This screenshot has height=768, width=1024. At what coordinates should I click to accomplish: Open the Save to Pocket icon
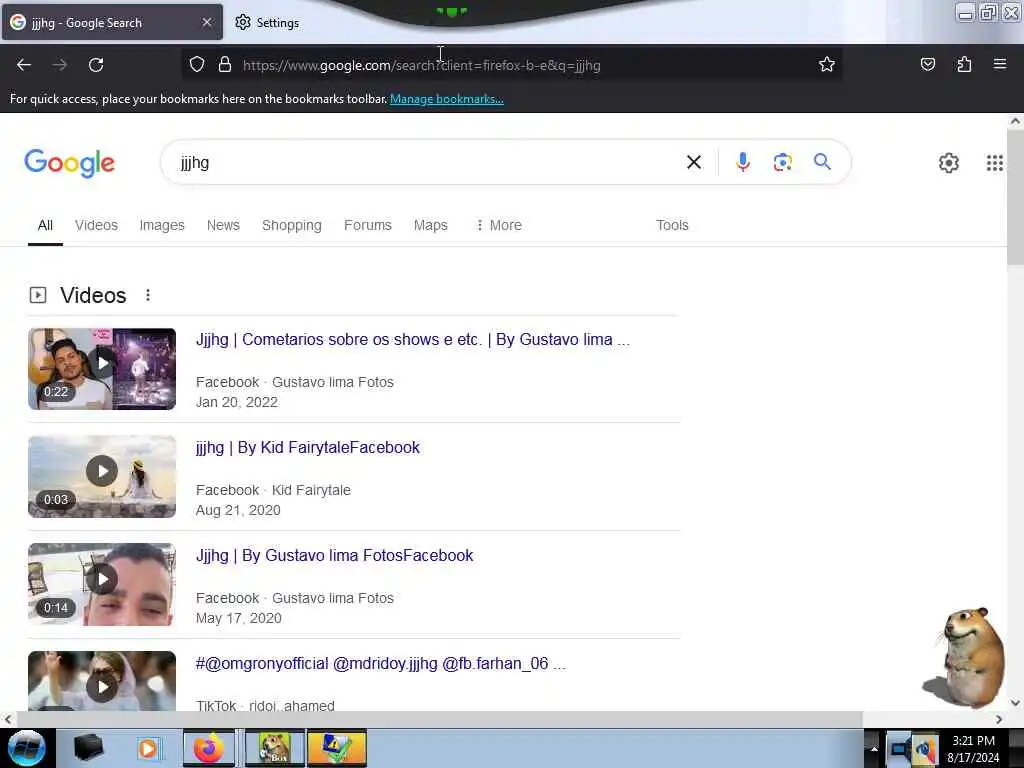tap(927, 64)
